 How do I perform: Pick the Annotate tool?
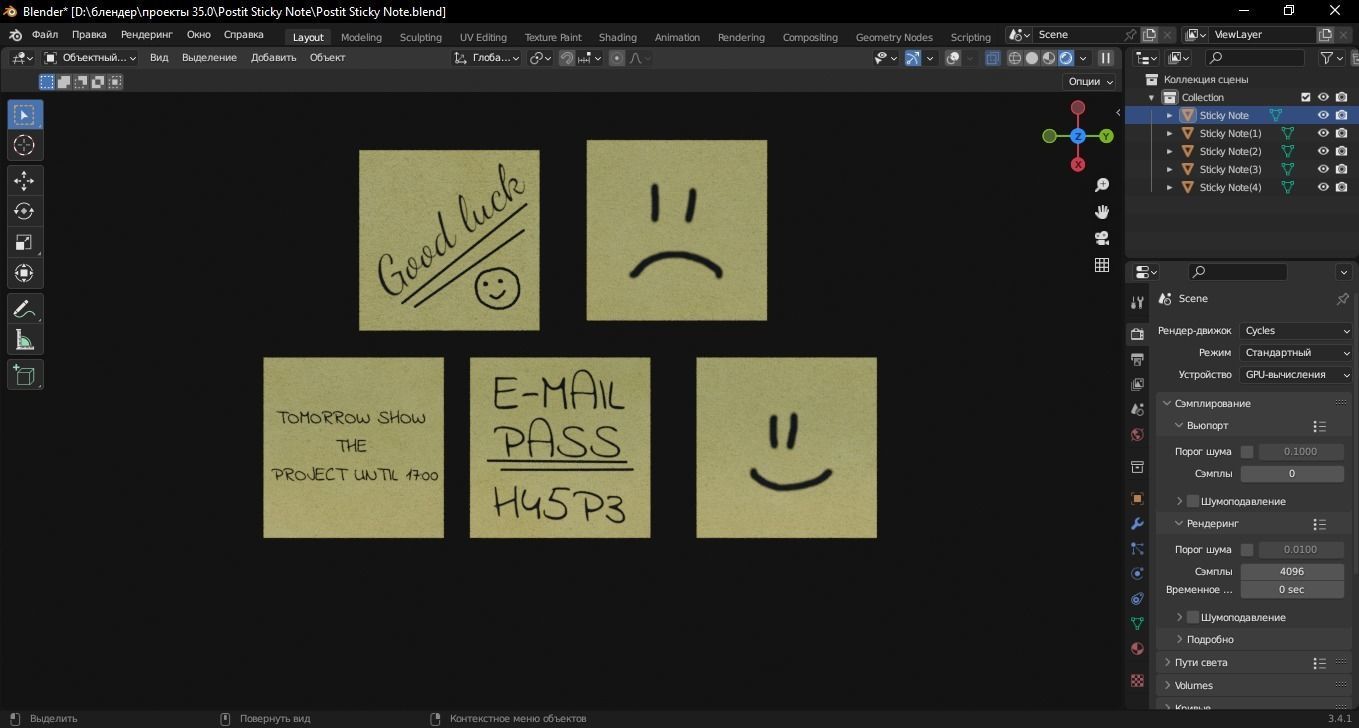24,309
